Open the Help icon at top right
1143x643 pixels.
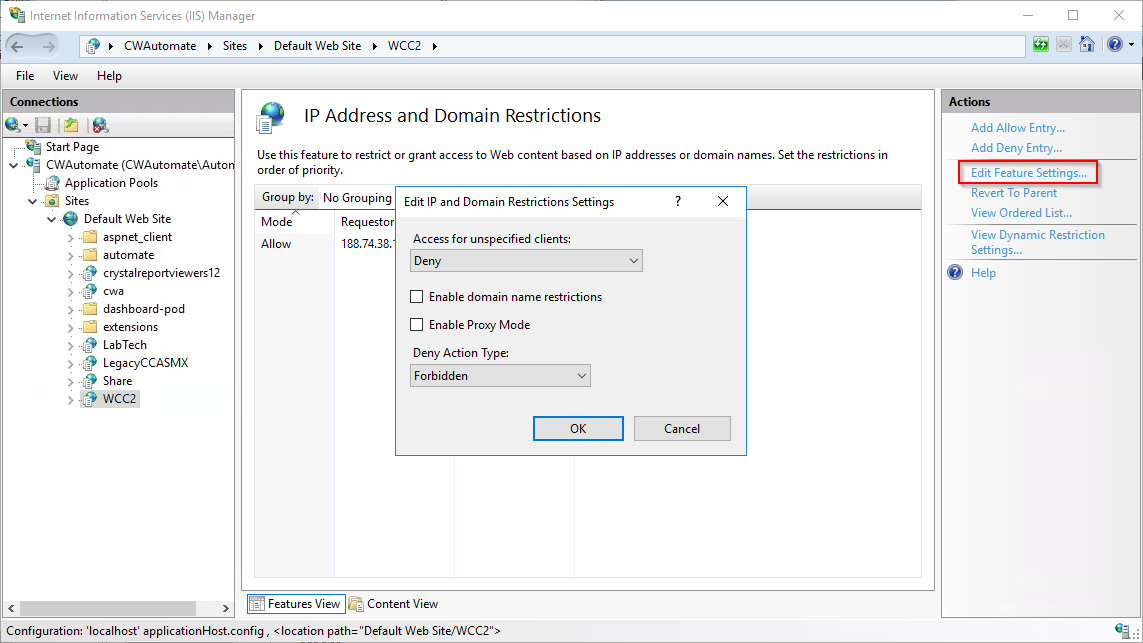click(1115, 44)
